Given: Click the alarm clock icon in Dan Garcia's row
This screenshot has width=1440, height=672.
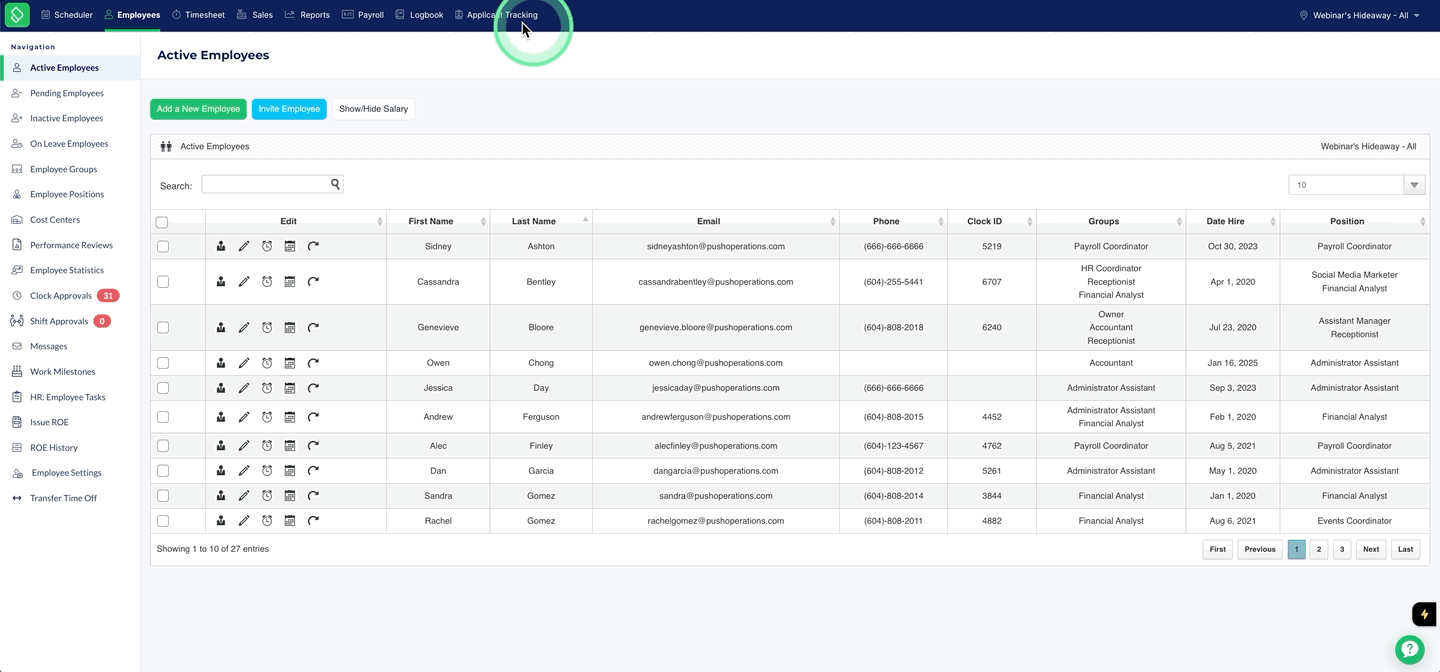Looking at the screenshot, I should point(267,471).
